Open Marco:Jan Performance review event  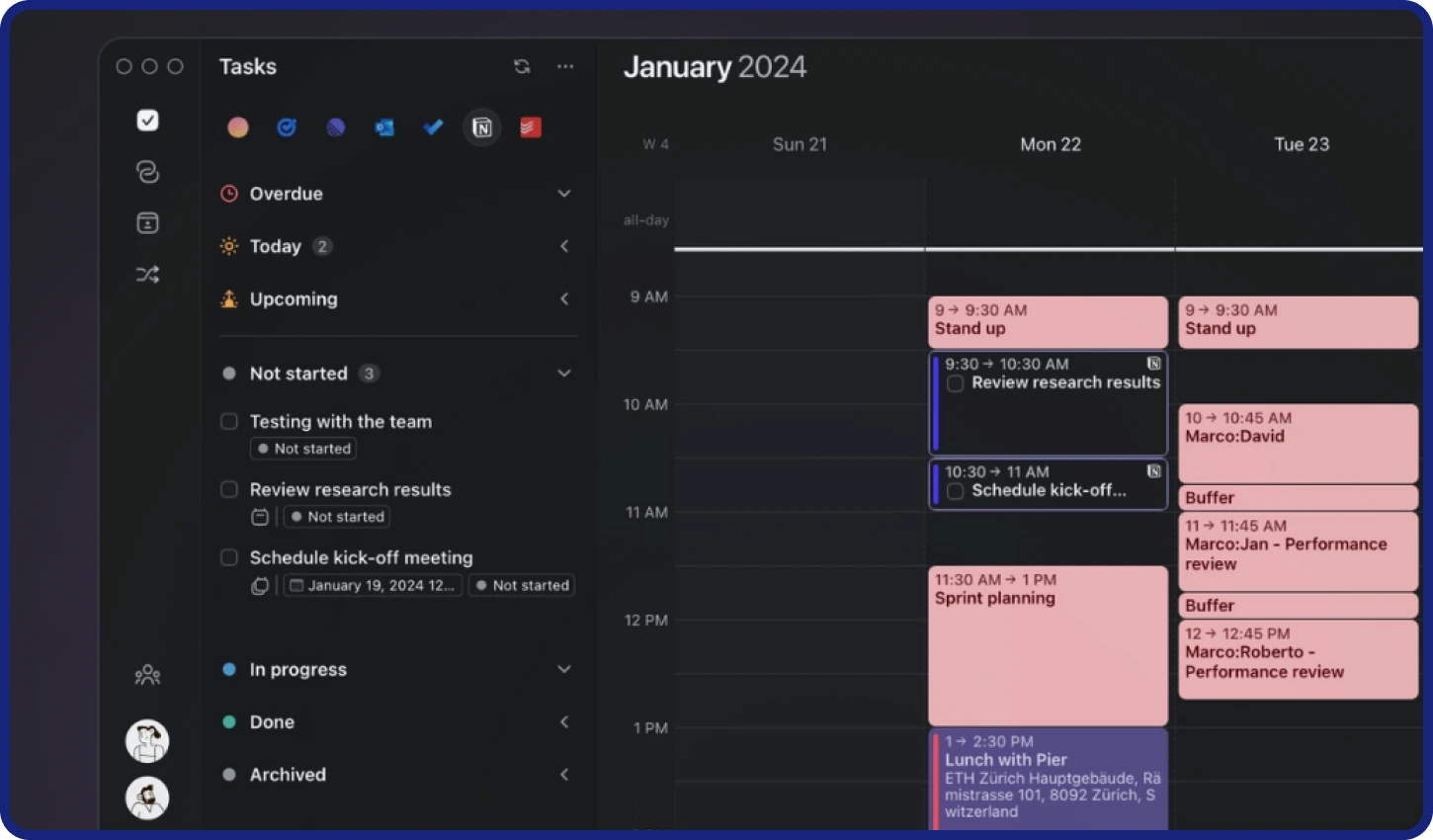[x=1299, y=551]
